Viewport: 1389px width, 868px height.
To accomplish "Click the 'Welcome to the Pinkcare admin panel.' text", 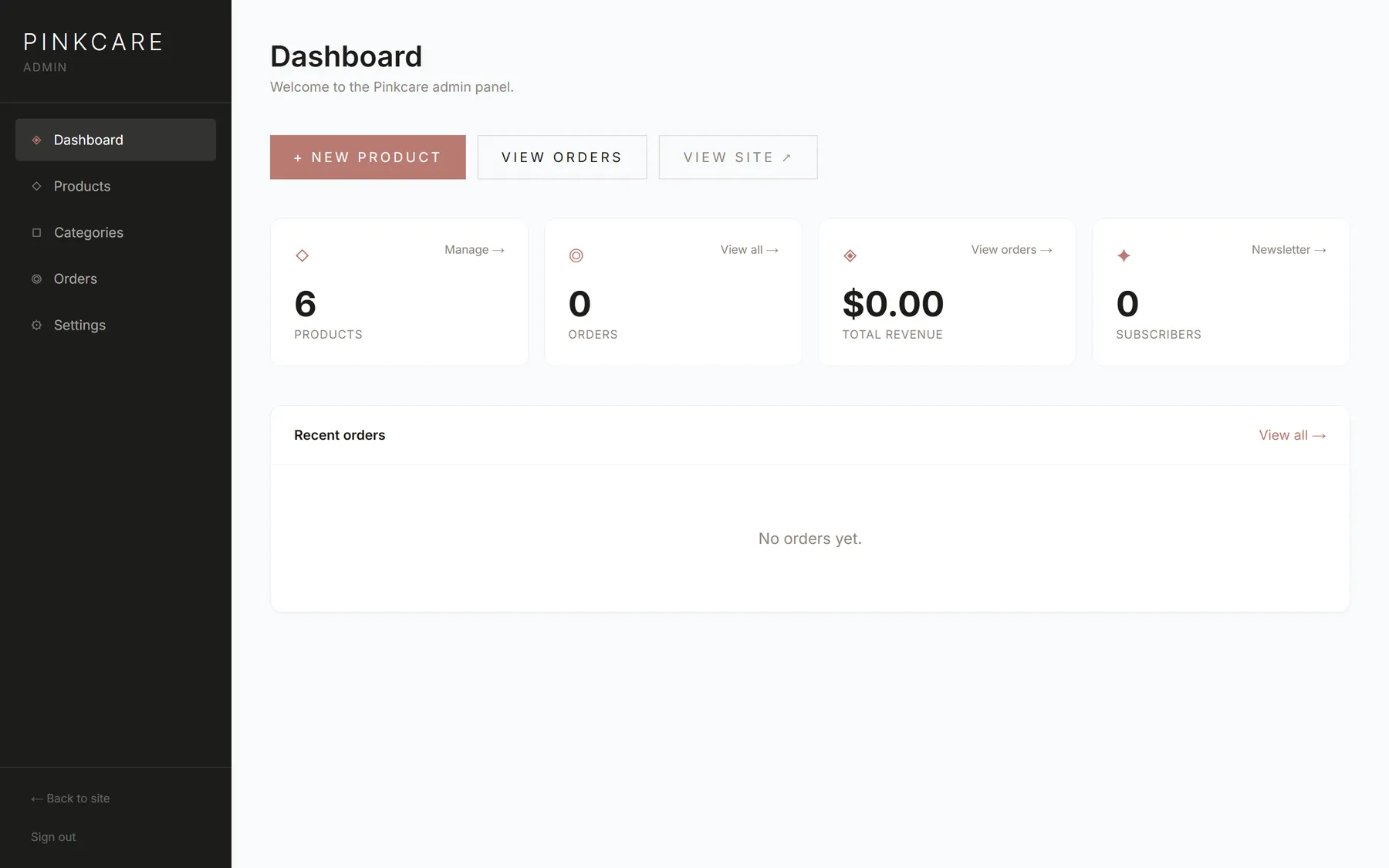I will click(x=392, y=87).
